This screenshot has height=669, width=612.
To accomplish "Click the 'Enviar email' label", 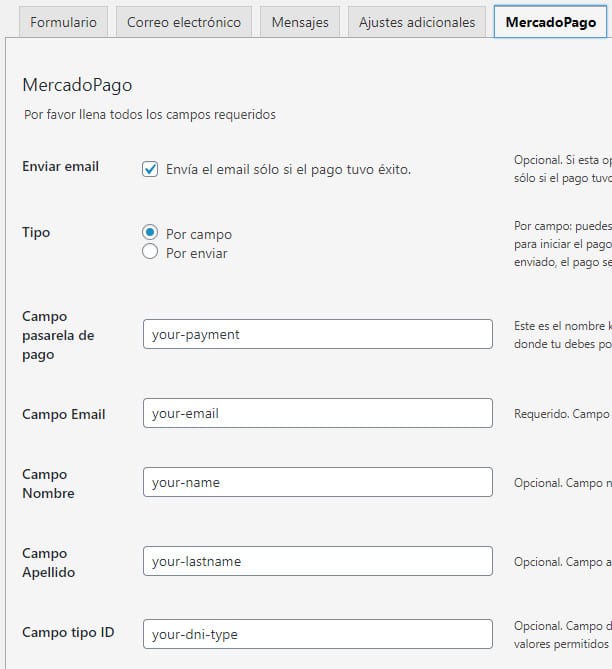I will [x=61, y=166].
